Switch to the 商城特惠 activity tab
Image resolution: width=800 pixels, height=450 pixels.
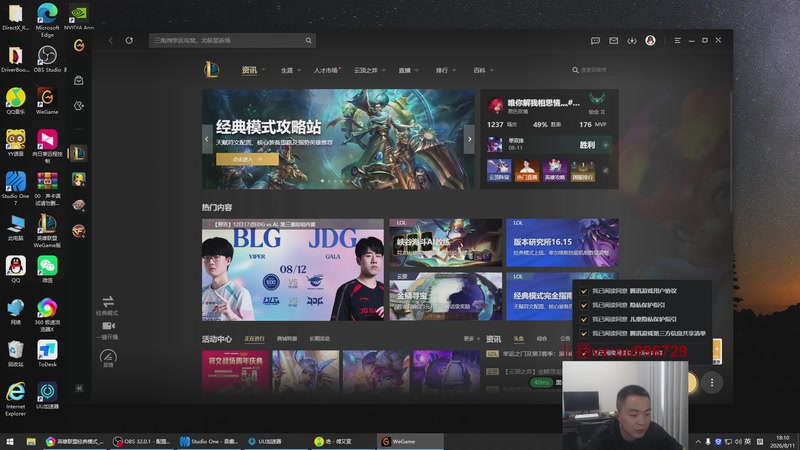pos(287,339)
